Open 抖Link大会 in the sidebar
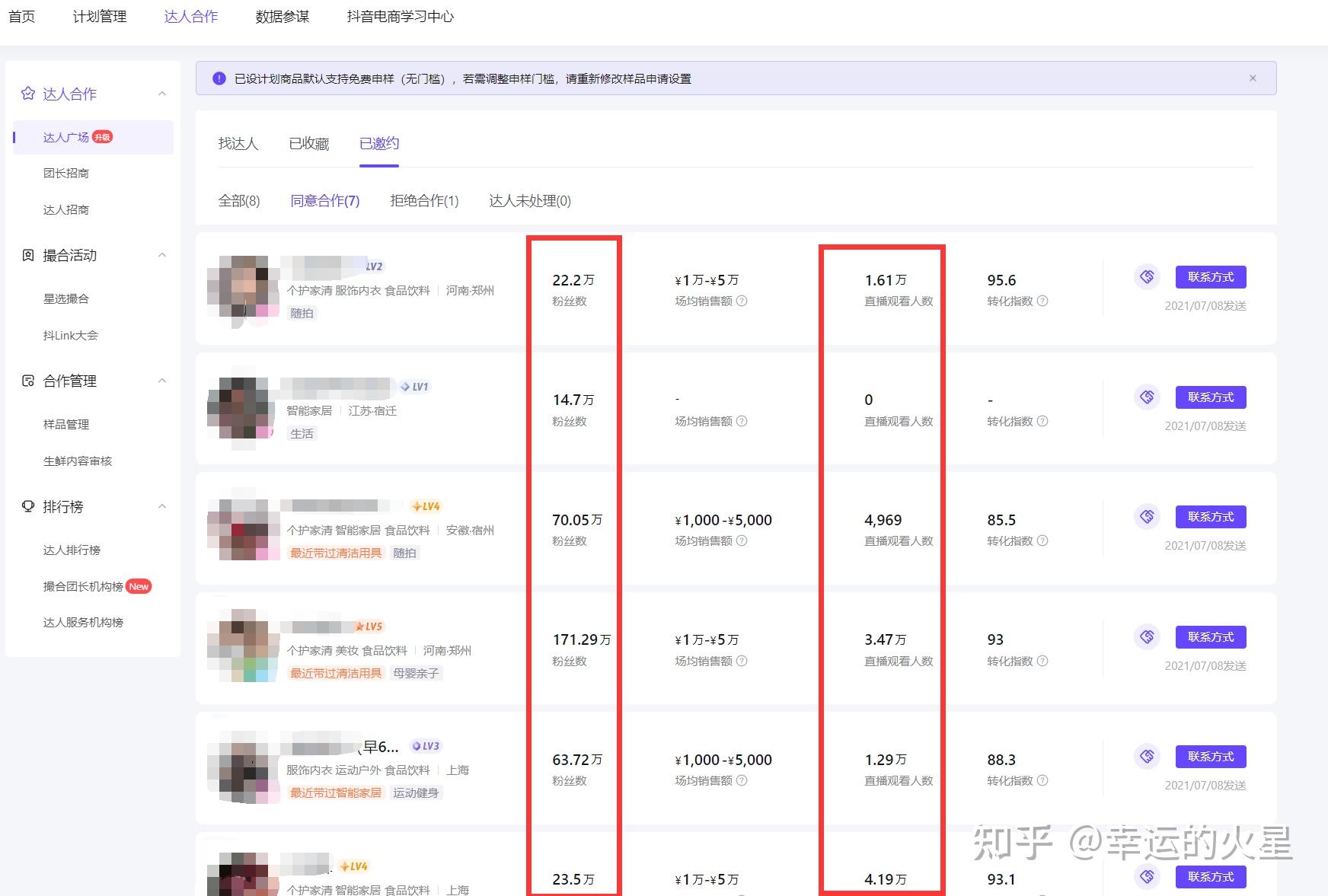 [71, 335]
